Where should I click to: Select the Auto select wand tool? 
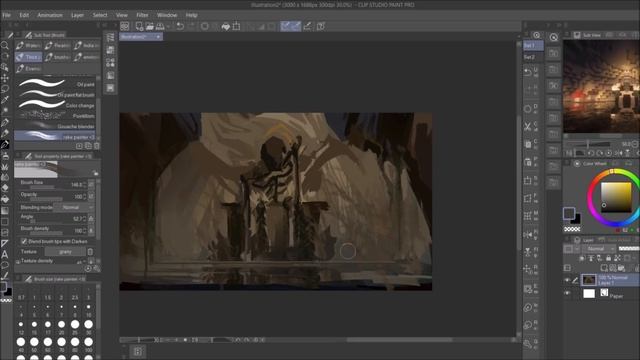pyautogui.click(x=5, y=111)
